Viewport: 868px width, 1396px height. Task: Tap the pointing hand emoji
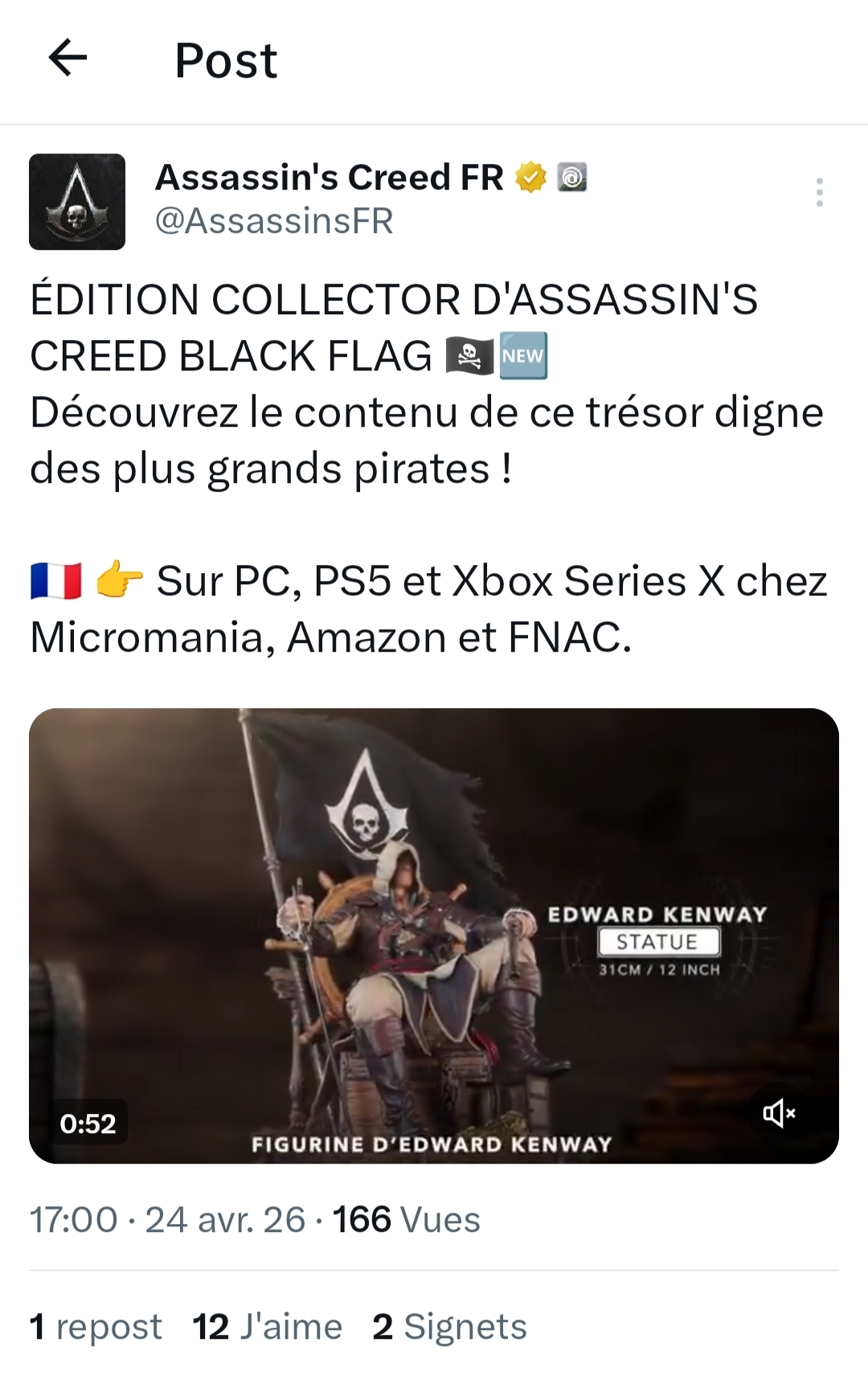pyautogui.click(x=119, y=581)
